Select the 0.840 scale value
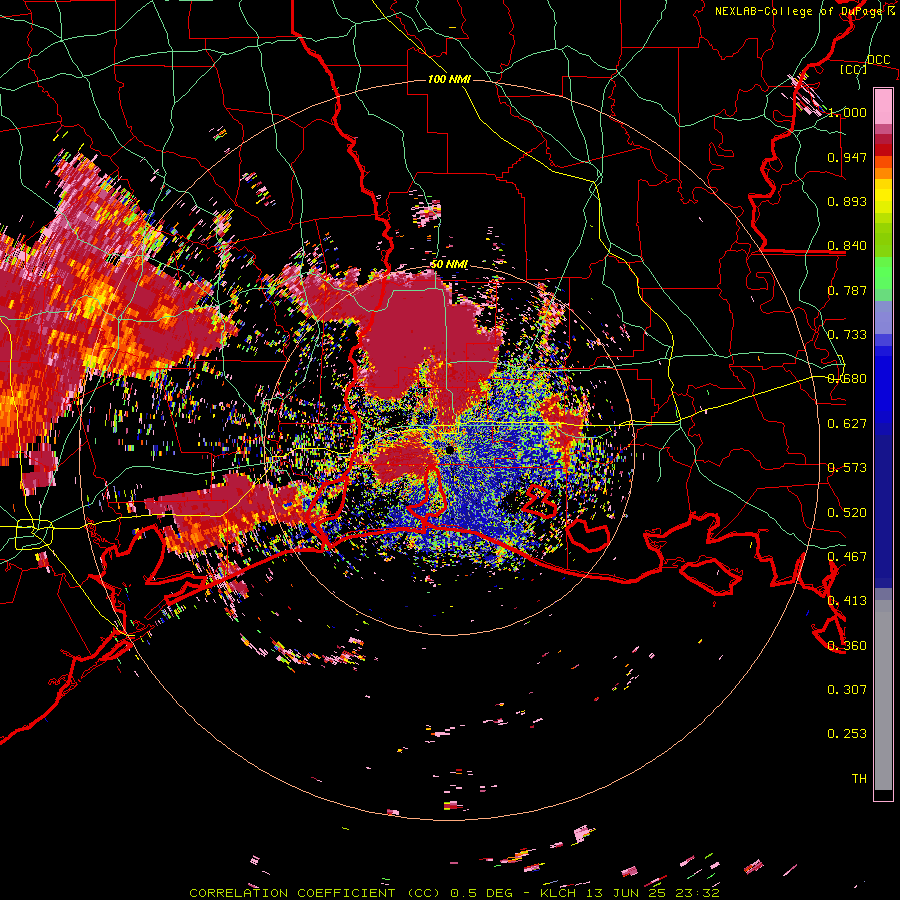 847,246
